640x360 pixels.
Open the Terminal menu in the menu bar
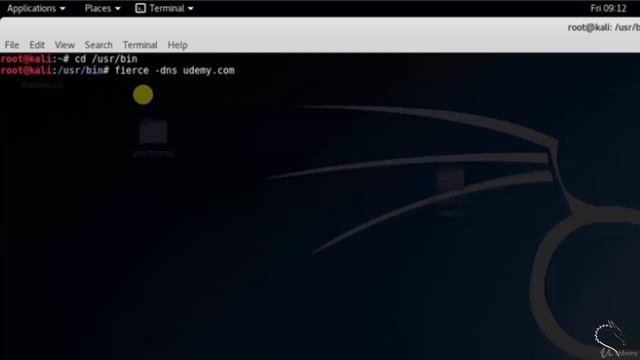pyautogui.click(x=140, y=45)
